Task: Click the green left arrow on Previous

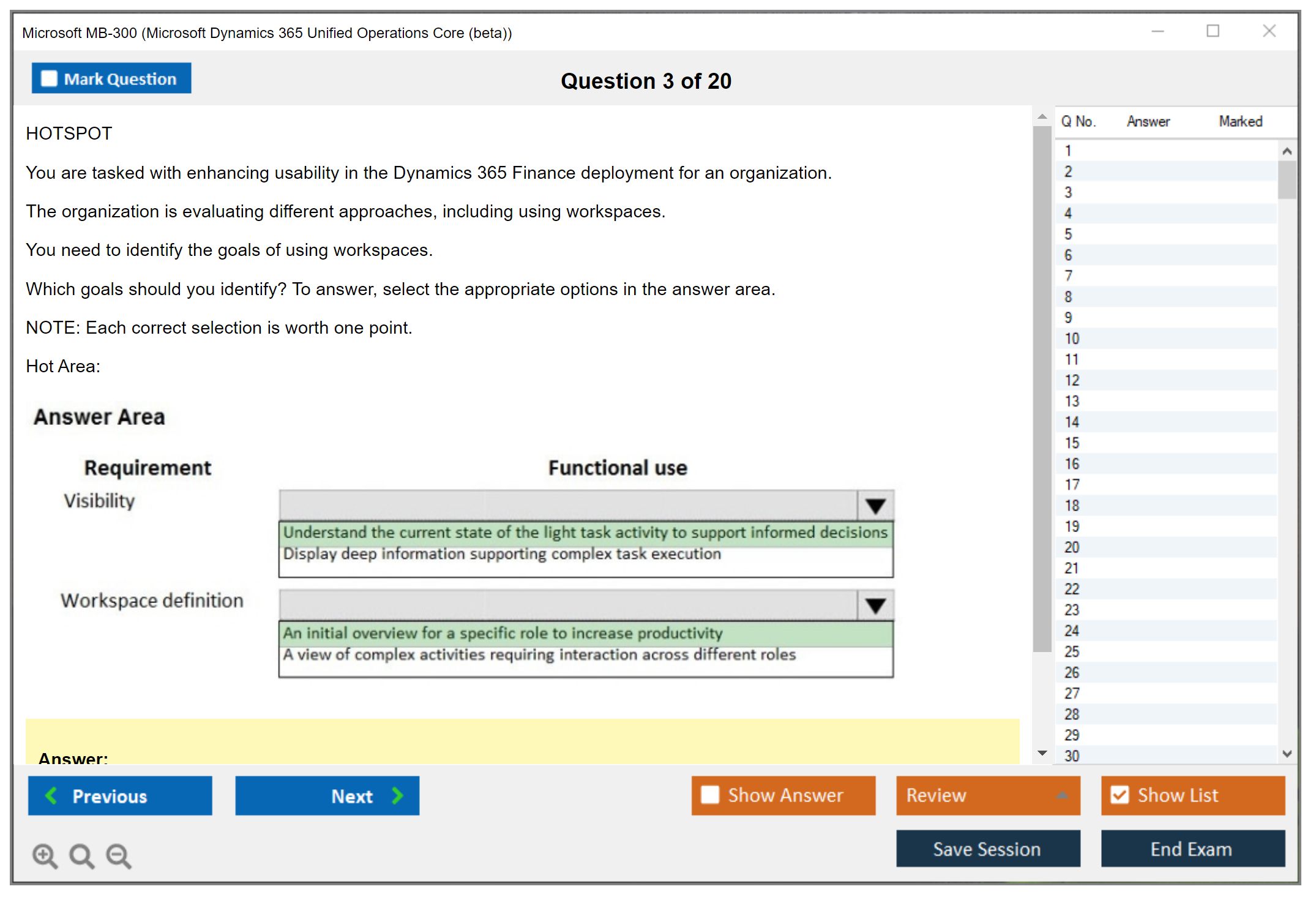Action: [51, 795]
